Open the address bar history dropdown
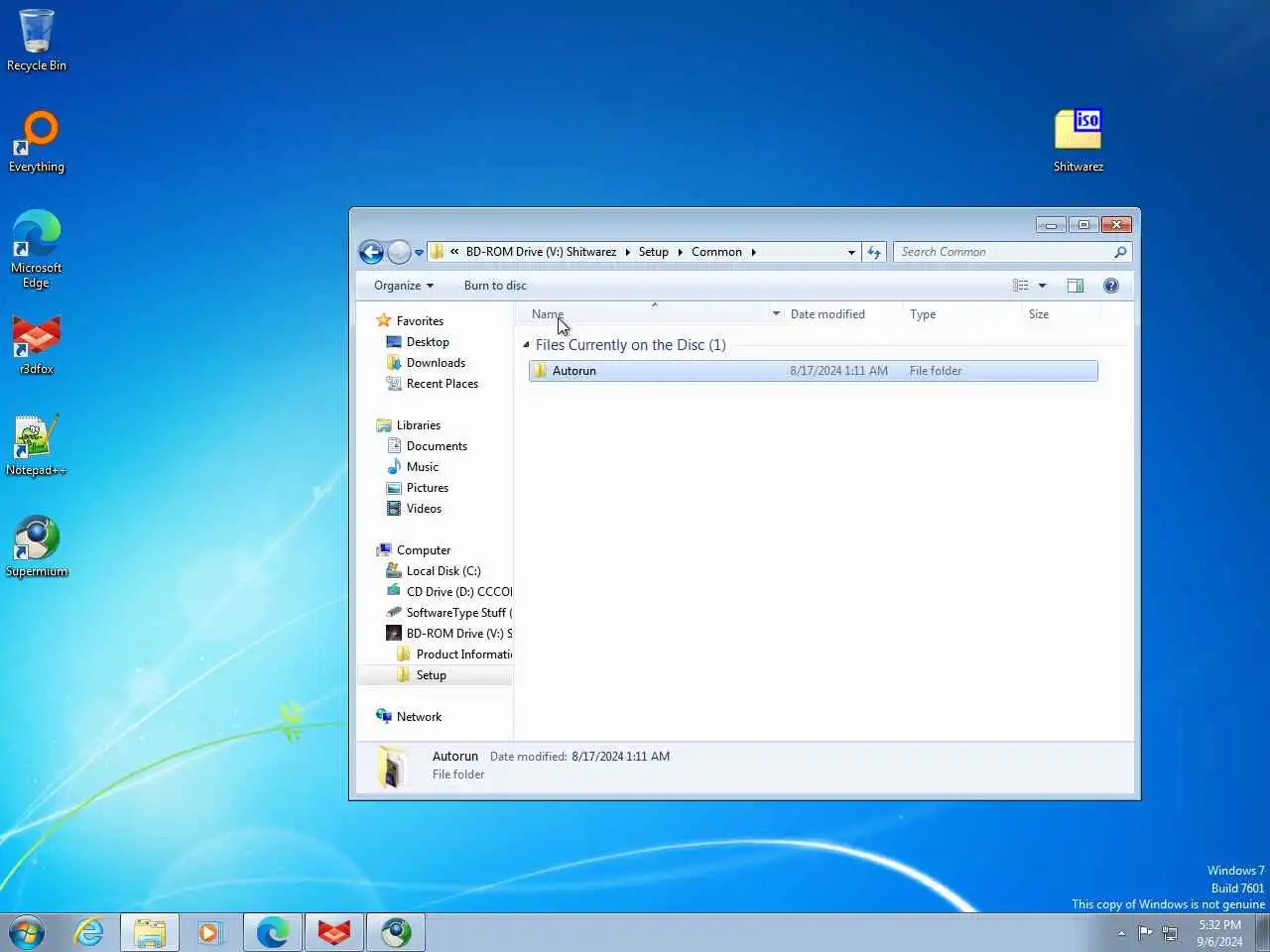This screenshot has height=952, width=1270. coord(851,252)
